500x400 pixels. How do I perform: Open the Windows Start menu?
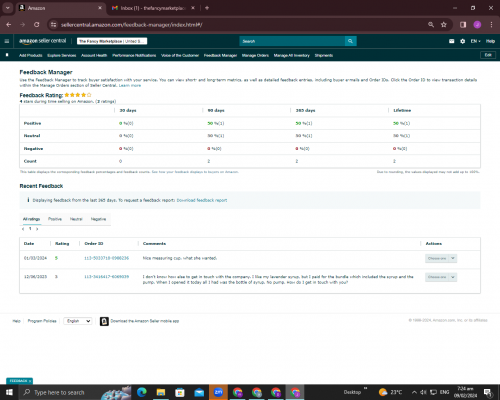click(x=9, y=392)
